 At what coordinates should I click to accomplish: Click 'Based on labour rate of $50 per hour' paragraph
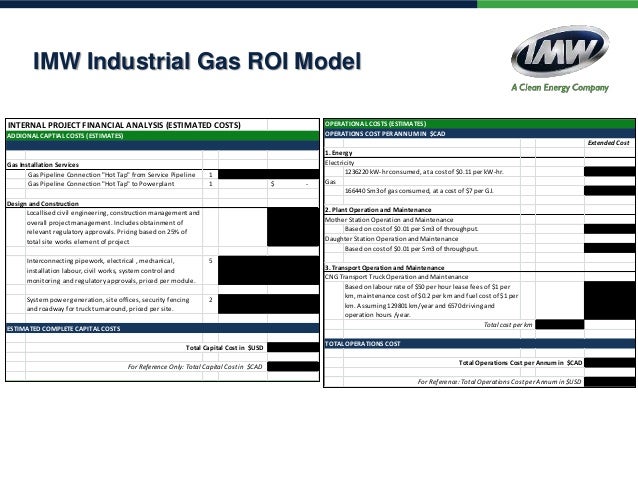[431, 301]
